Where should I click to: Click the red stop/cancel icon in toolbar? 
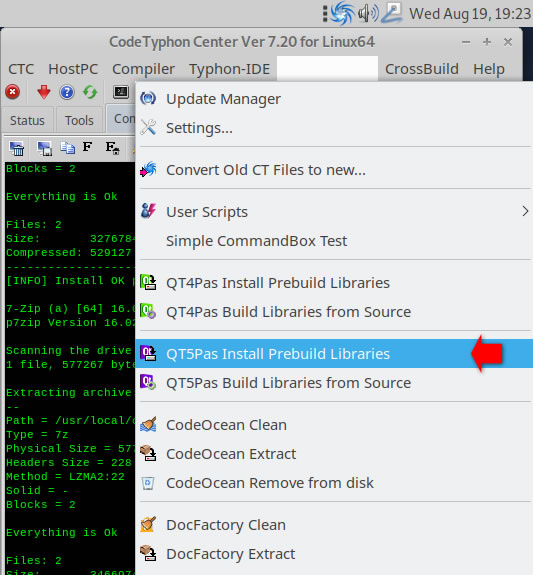click(x=12, y=92)
